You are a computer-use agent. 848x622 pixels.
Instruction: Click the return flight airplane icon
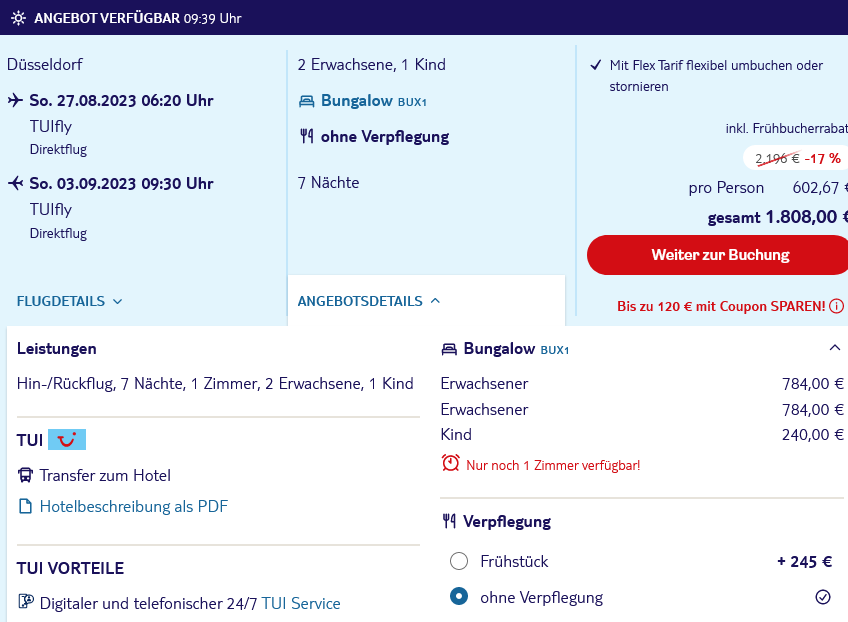[15, 183]
